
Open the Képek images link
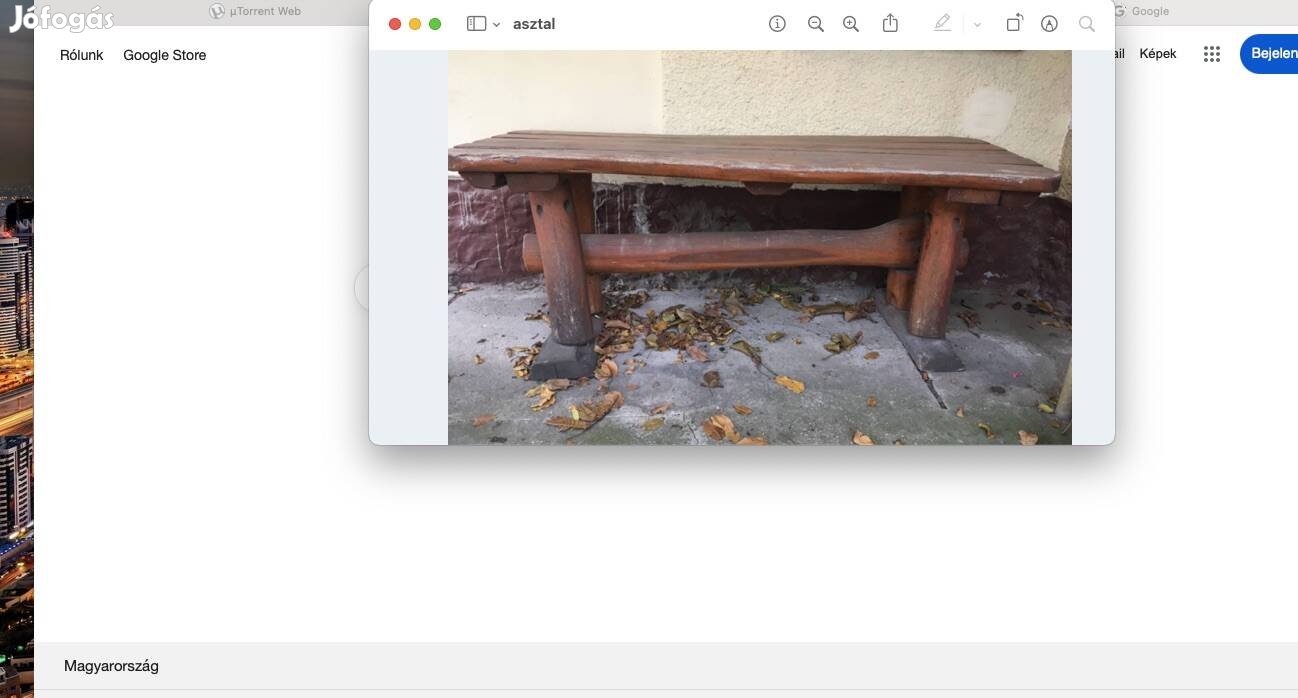(x=1158, y=54)
